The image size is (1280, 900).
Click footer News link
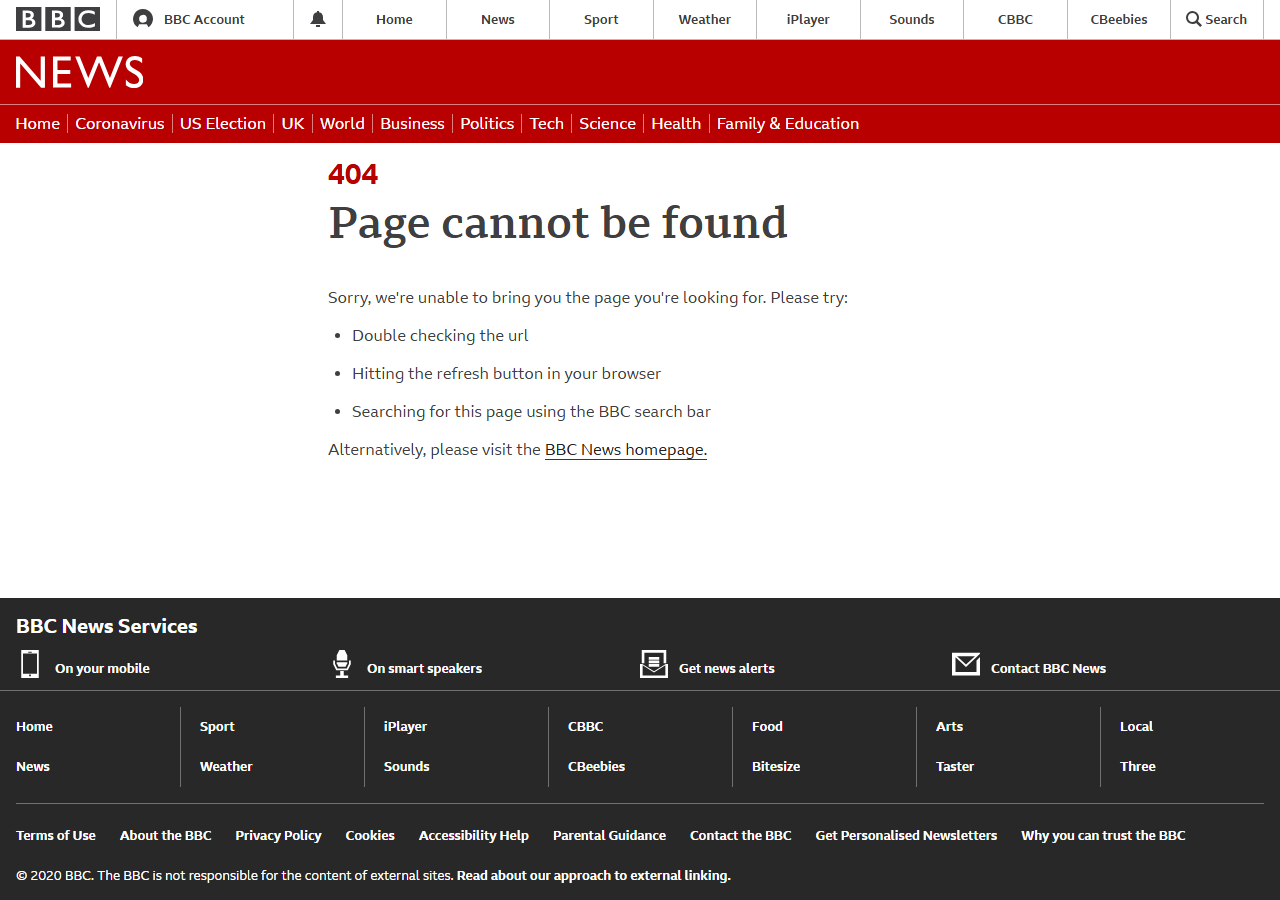33,766
